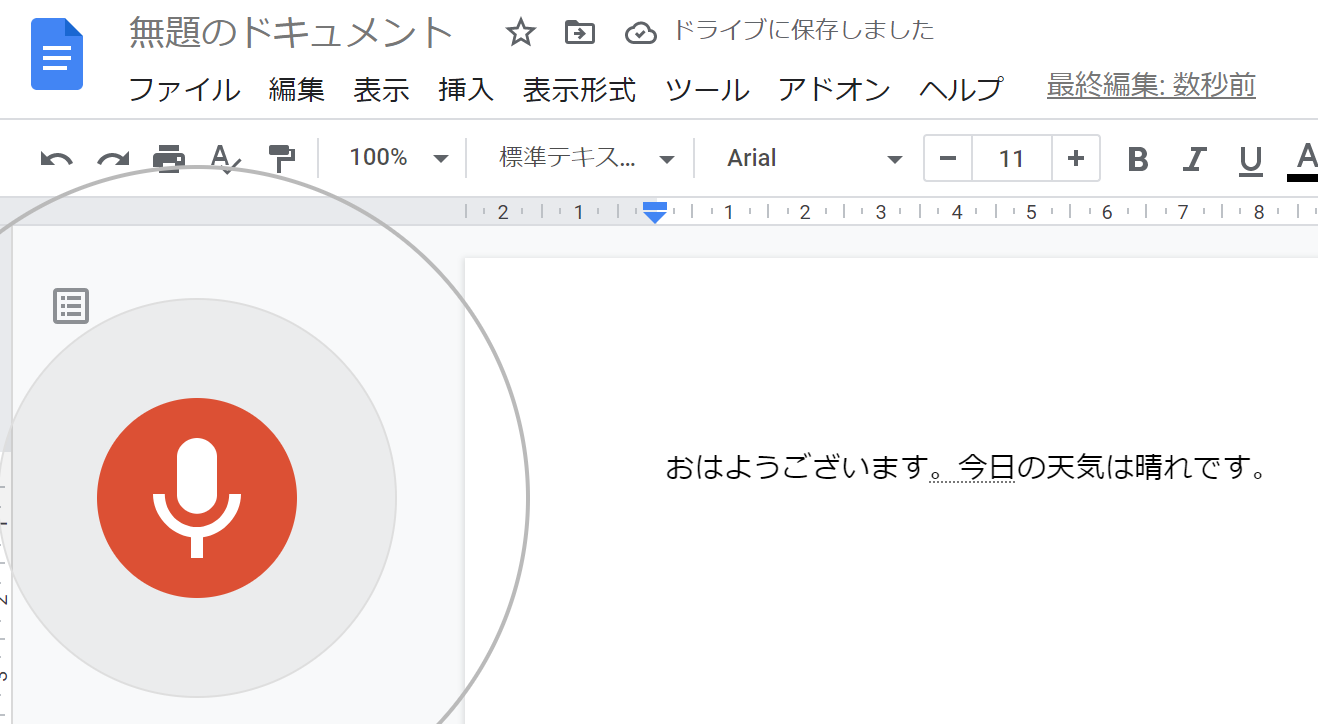
Task: Run the spell check tool
Action: coord(225,158)
